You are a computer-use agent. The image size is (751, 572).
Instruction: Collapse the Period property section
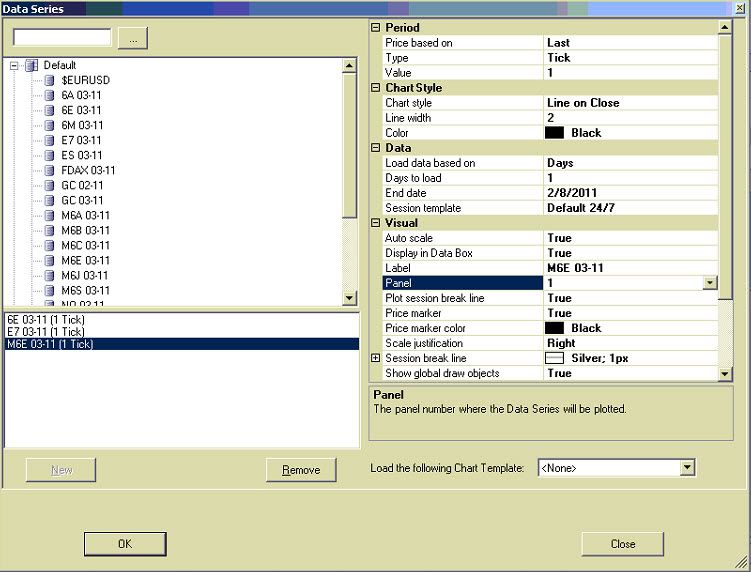(376, 28)
